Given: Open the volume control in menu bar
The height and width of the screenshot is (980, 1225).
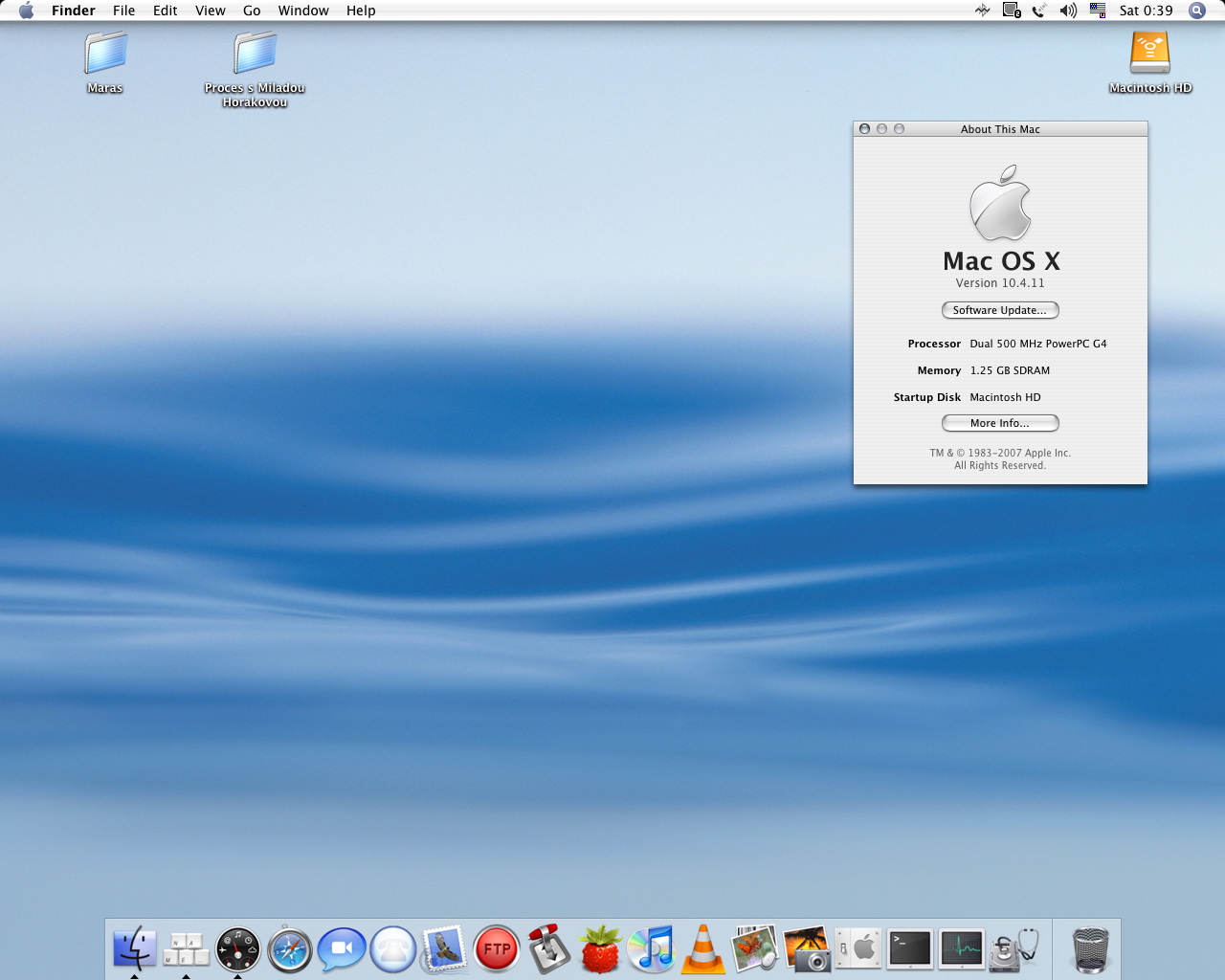Looking at the screenshot, I should tap(1068, 11).
